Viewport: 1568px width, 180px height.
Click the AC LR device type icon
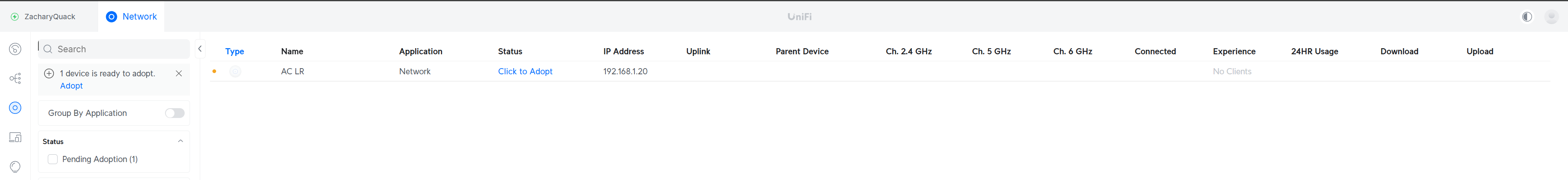[235, 72]
